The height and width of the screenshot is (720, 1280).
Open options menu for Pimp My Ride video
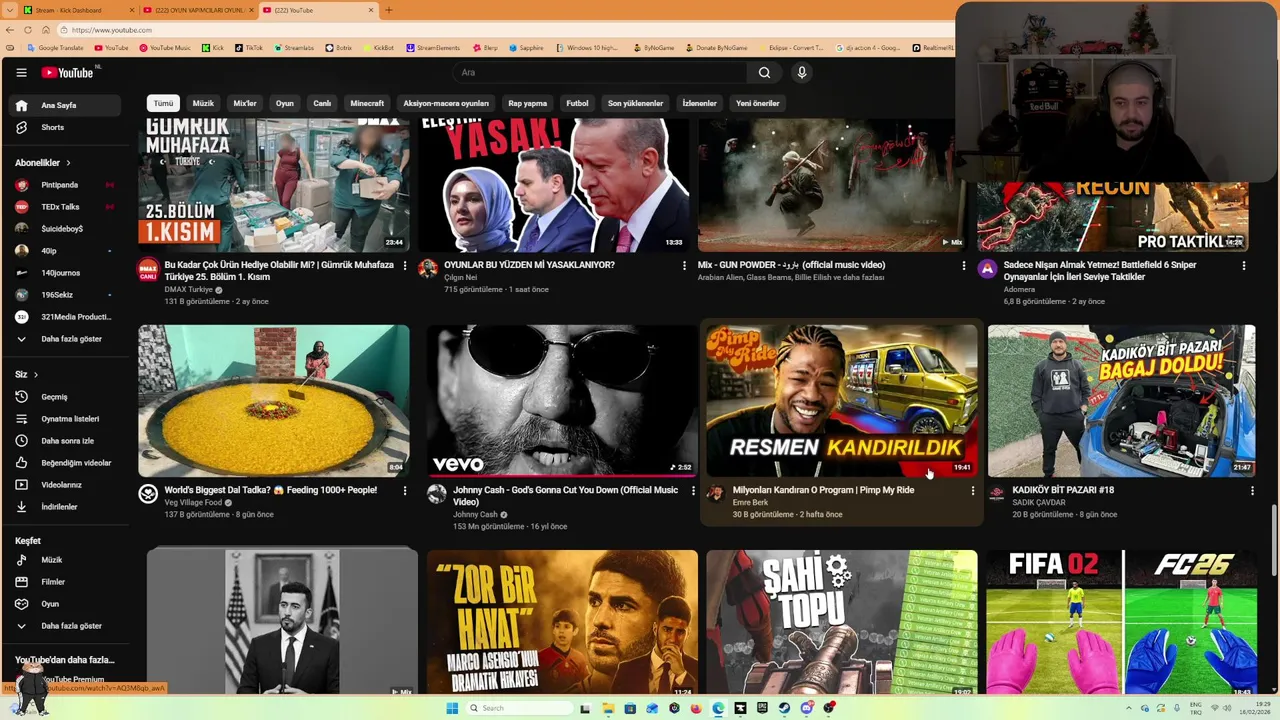tap(972, 490)
